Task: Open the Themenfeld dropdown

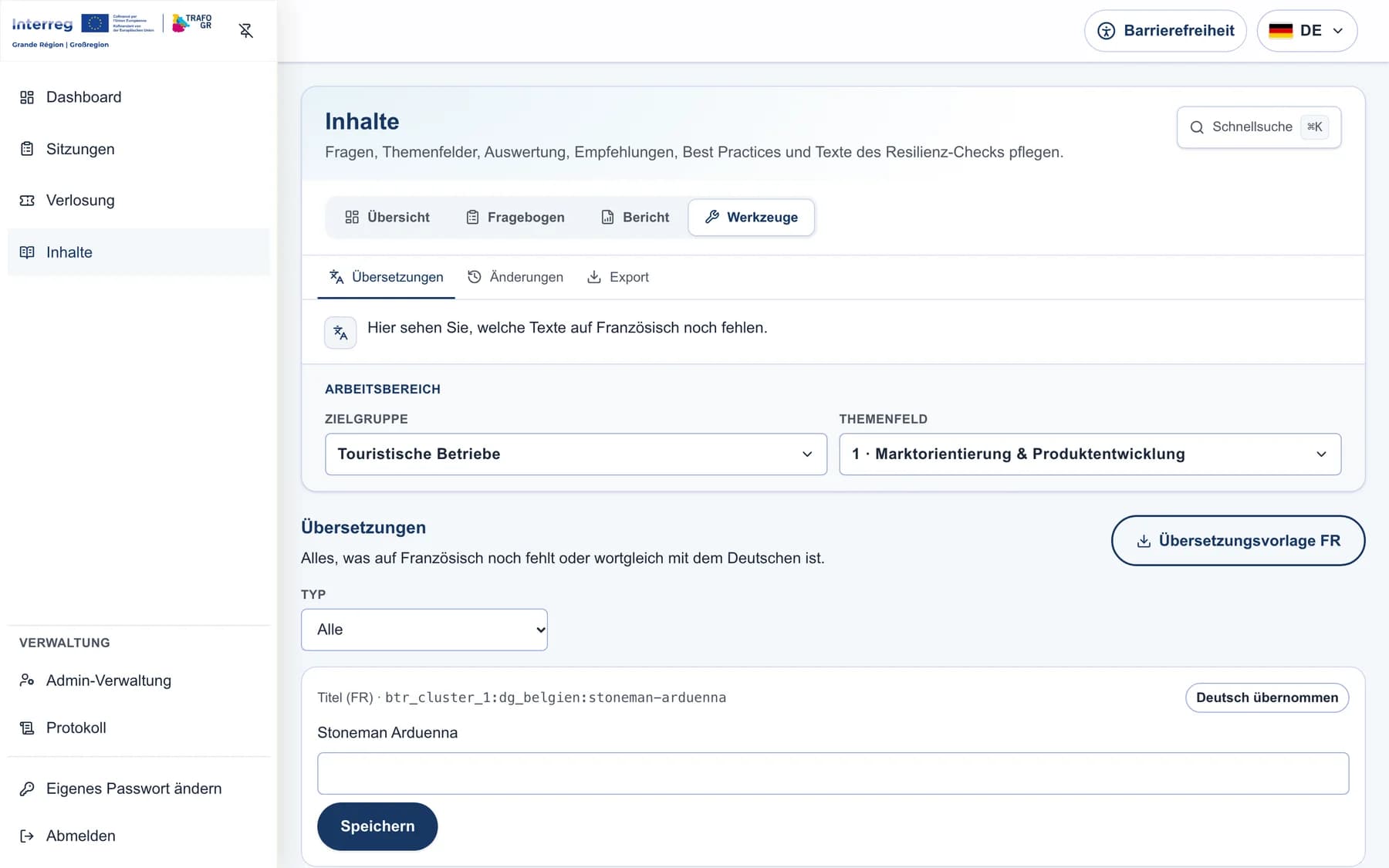Action: [x=1090, y=454]
